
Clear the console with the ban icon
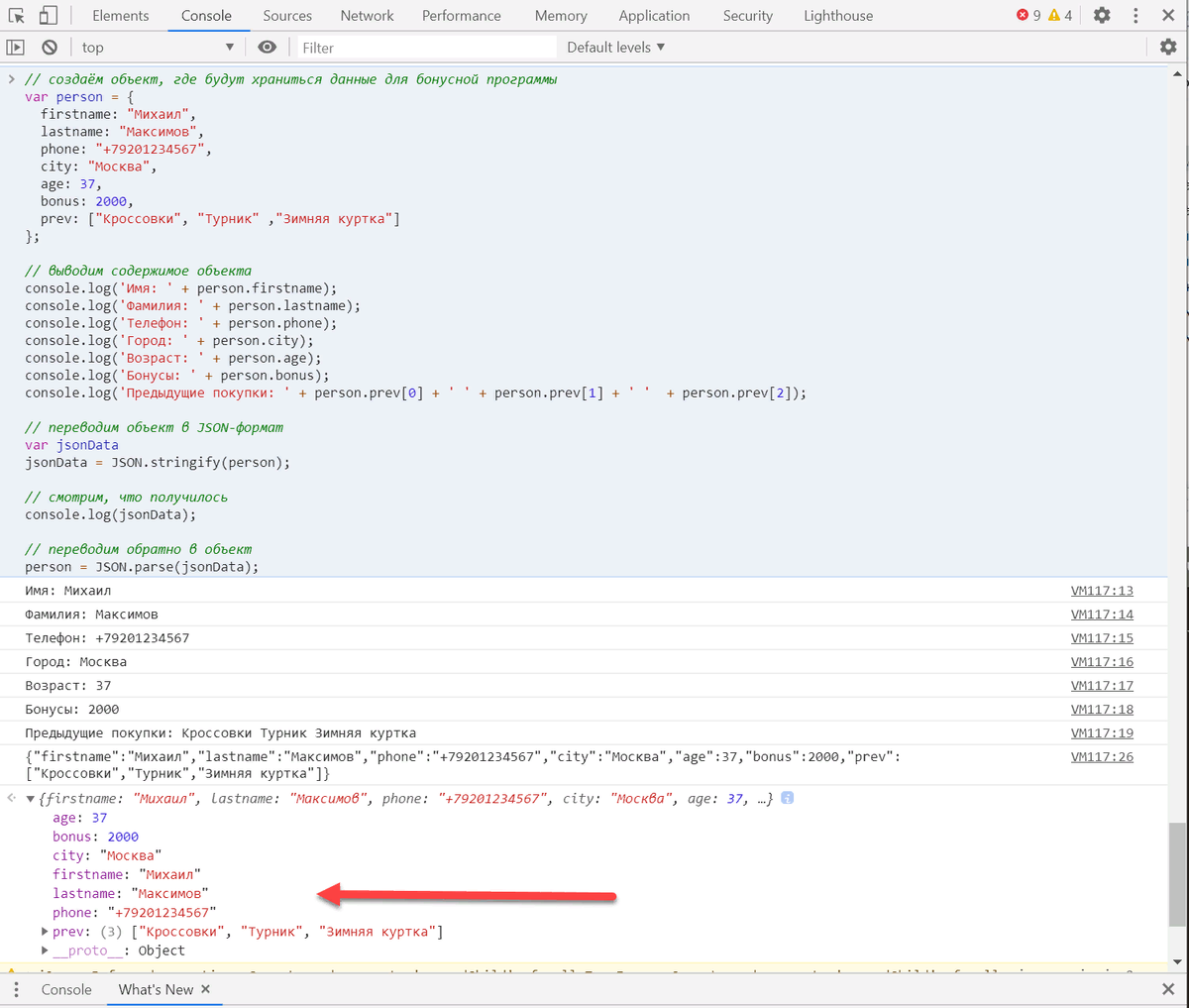50,47
